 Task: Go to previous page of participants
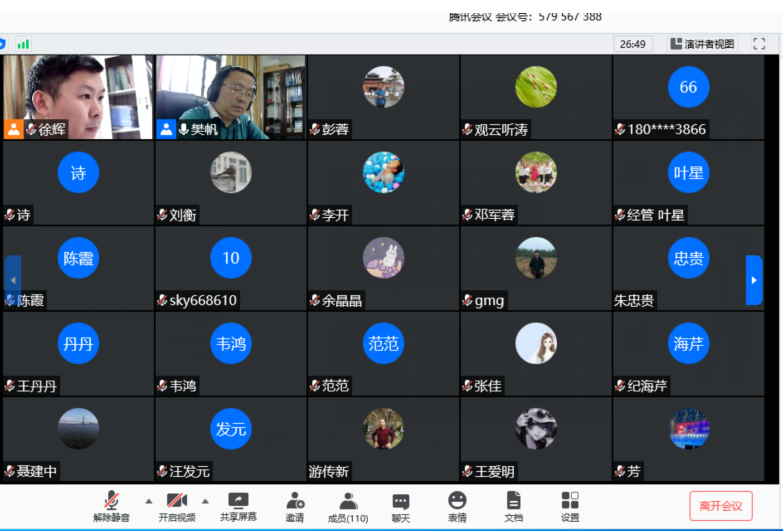(12, 280)
